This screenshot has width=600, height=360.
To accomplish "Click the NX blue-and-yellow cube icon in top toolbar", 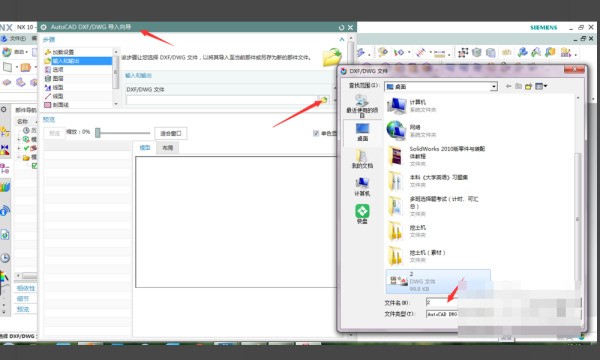I will pyautogui.click(x=550, y=52).
